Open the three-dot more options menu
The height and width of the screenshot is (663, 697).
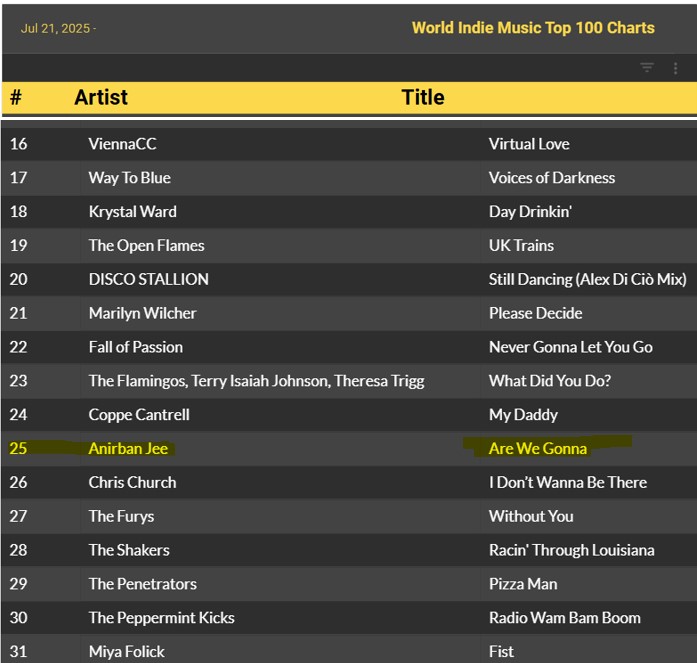677,68
